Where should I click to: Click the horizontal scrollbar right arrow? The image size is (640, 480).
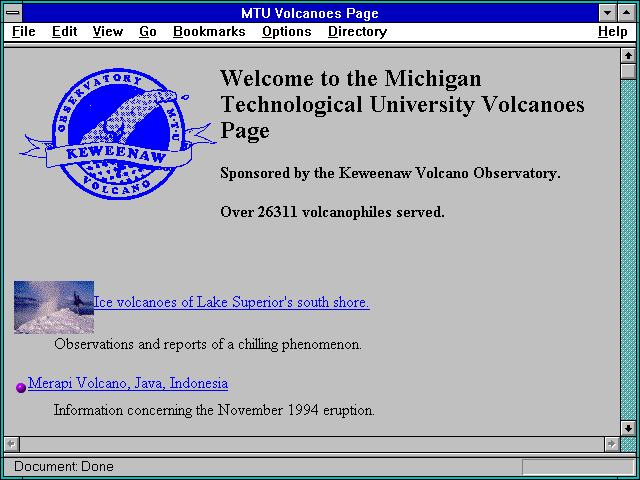click(611, 444)
